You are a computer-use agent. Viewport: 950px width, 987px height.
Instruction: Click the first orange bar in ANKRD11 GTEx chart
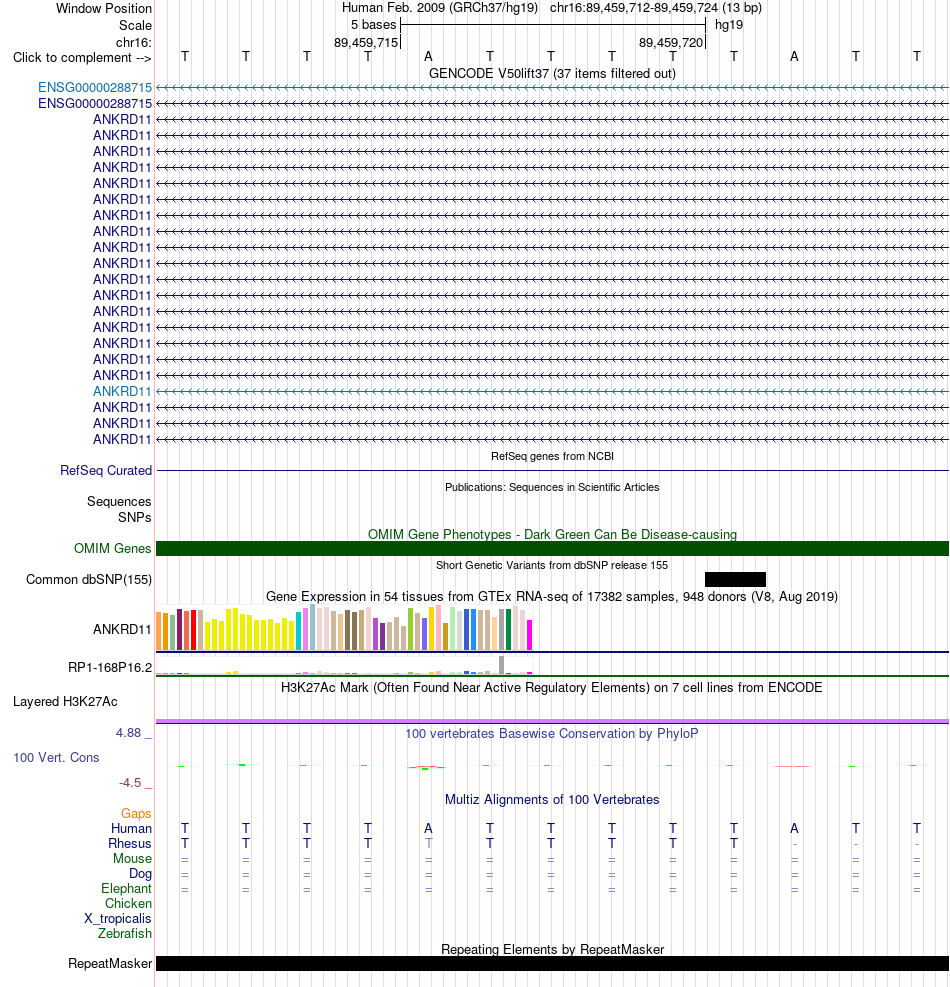[159, 631]
